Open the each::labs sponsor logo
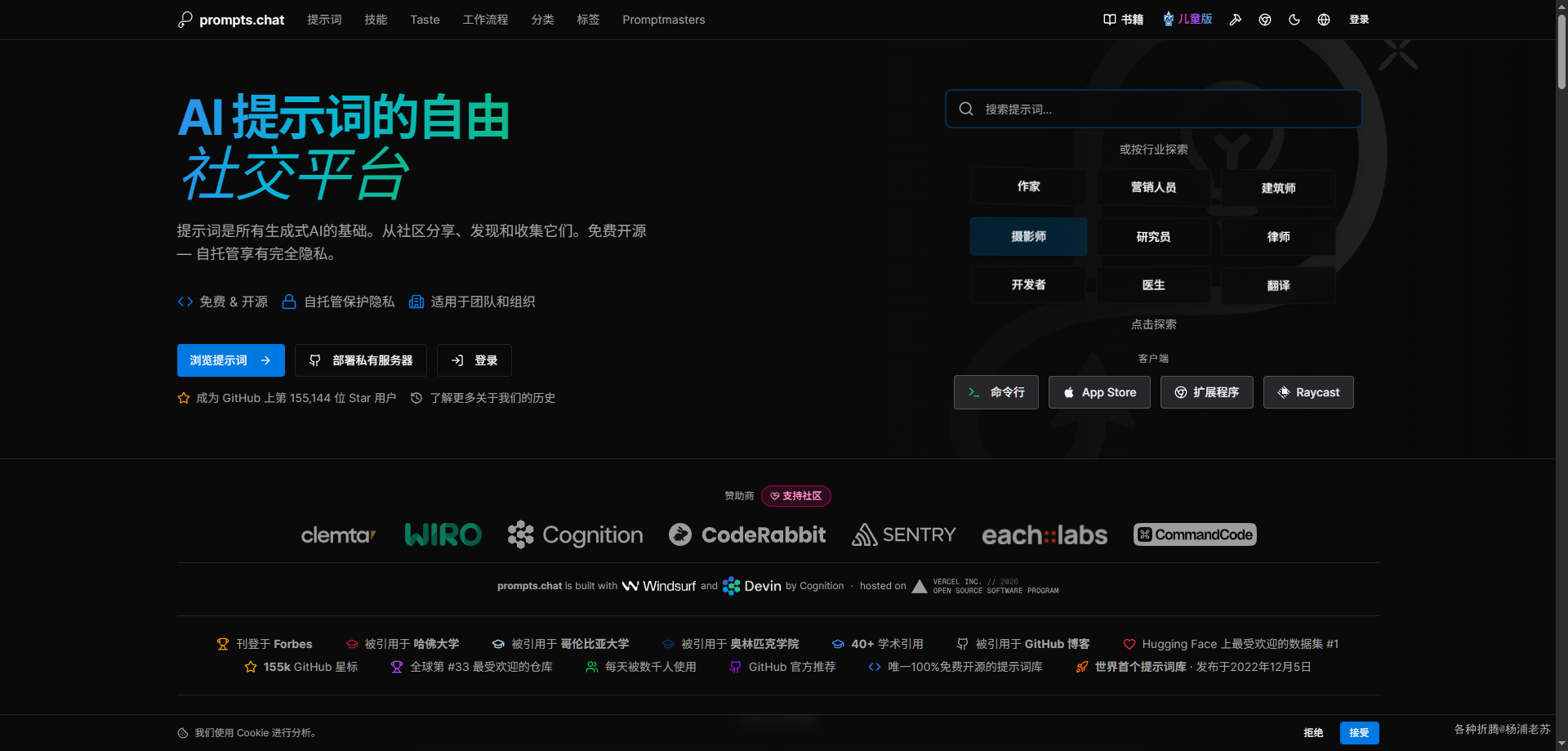Viewport: 1568px width, 751px height. tap(1045, 535)
